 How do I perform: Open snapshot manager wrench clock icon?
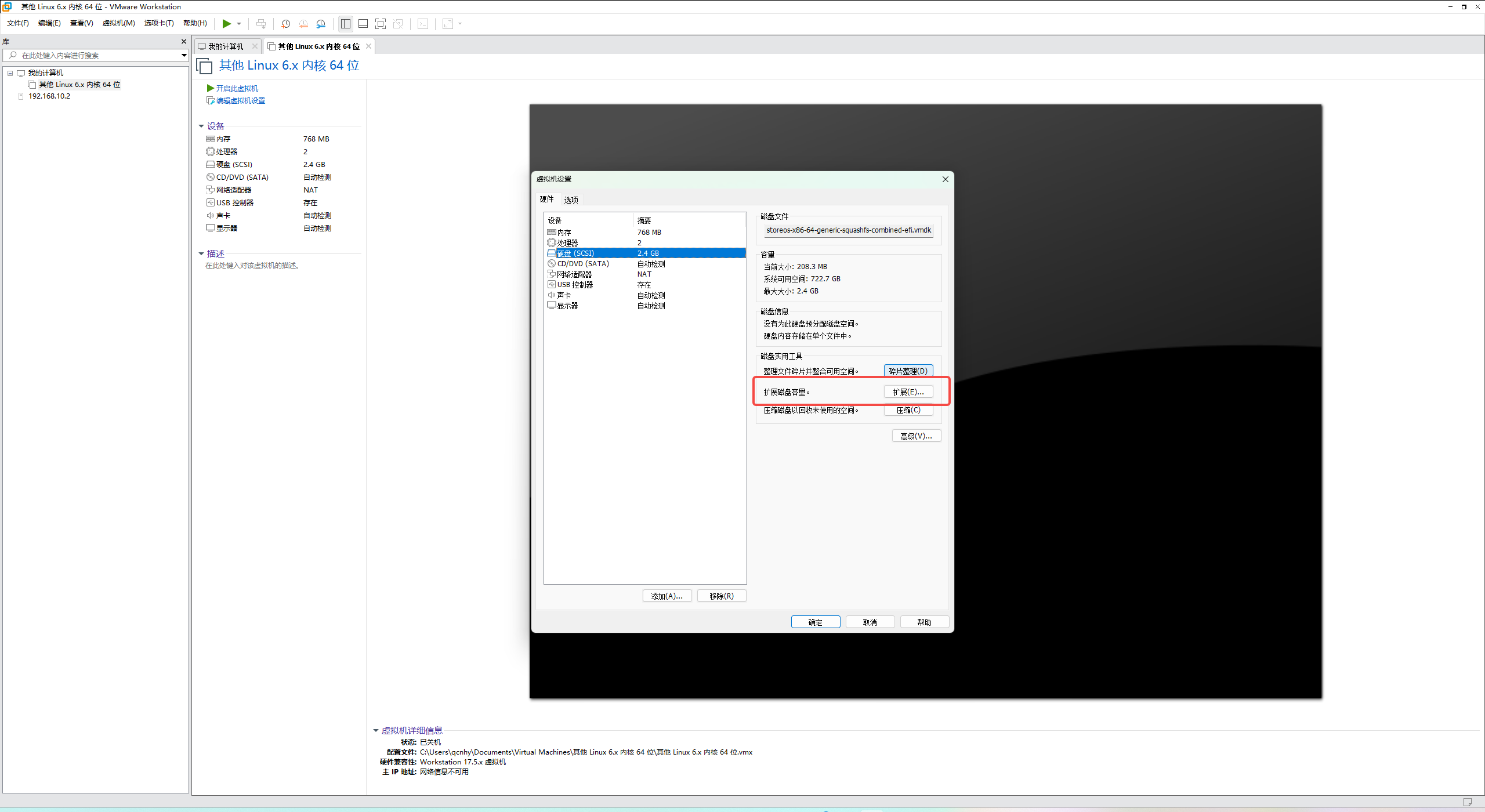321,24
